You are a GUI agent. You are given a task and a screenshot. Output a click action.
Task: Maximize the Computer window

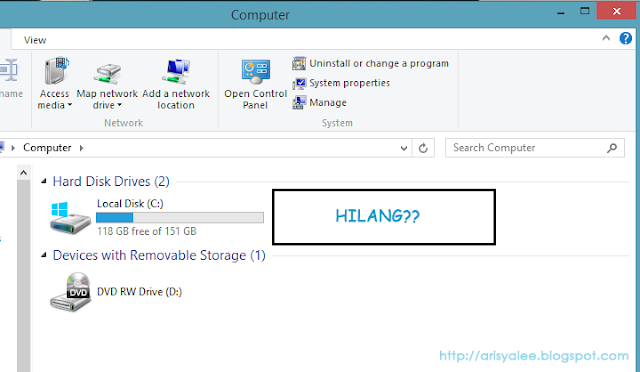(584, 11)
